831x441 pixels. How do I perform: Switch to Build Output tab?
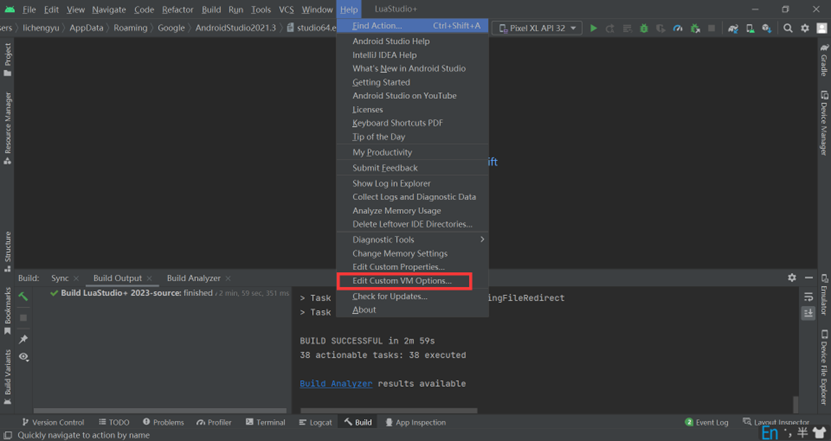click(x=118, y=278)
